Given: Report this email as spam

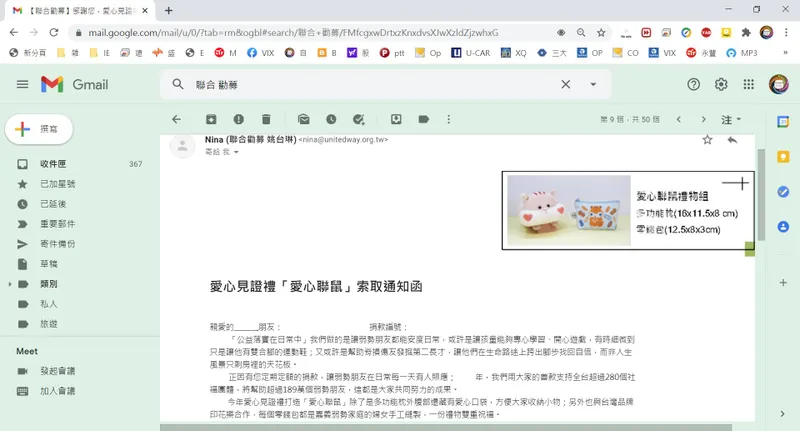Looking at the screenshot, I should (238, 119).
